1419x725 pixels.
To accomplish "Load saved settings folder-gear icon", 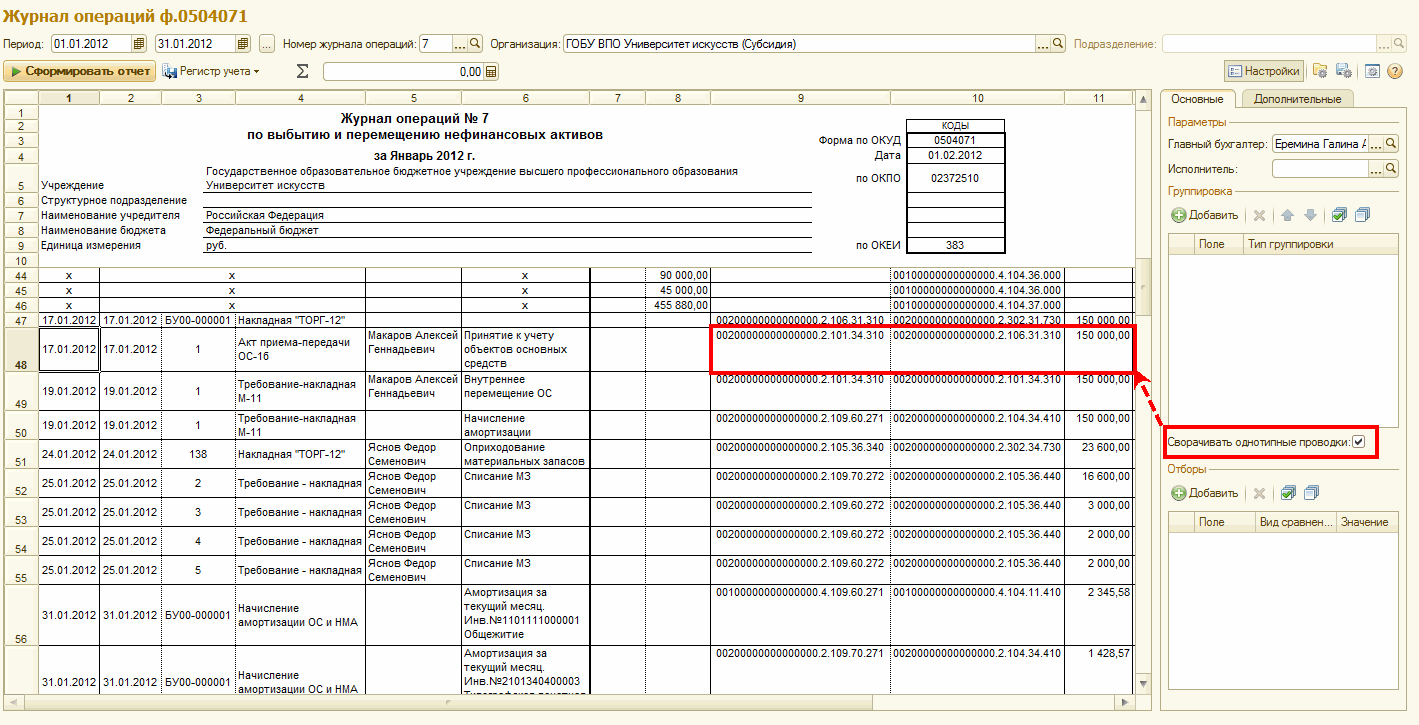I will pos(1320,71).
